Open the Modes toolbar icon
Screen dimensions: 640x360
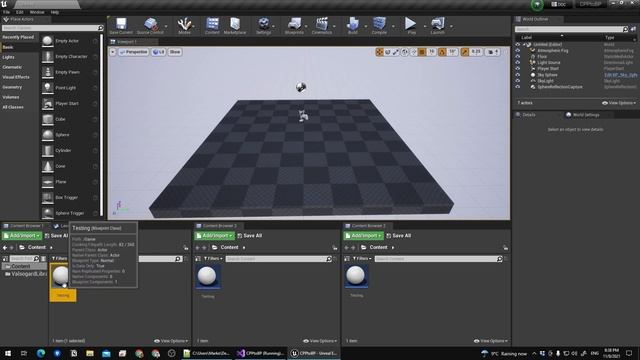point(184,26)
